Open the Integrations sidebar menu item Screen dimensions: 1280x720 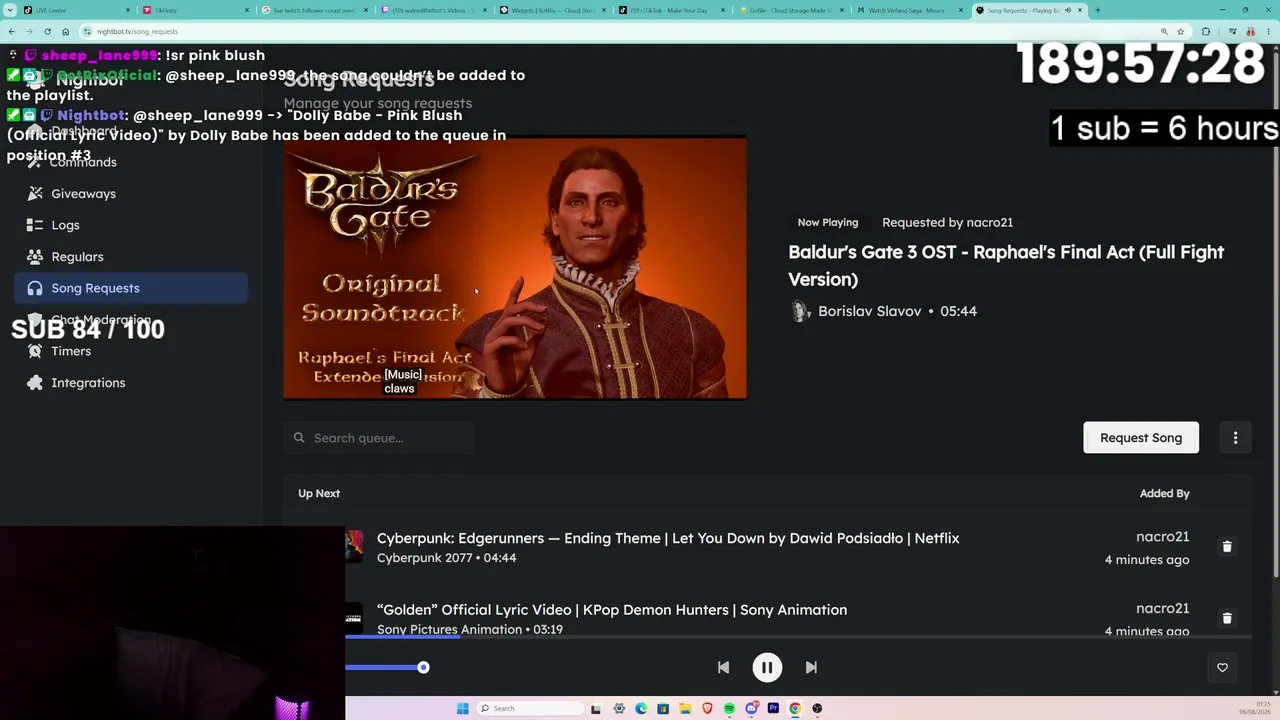point(131,382)
